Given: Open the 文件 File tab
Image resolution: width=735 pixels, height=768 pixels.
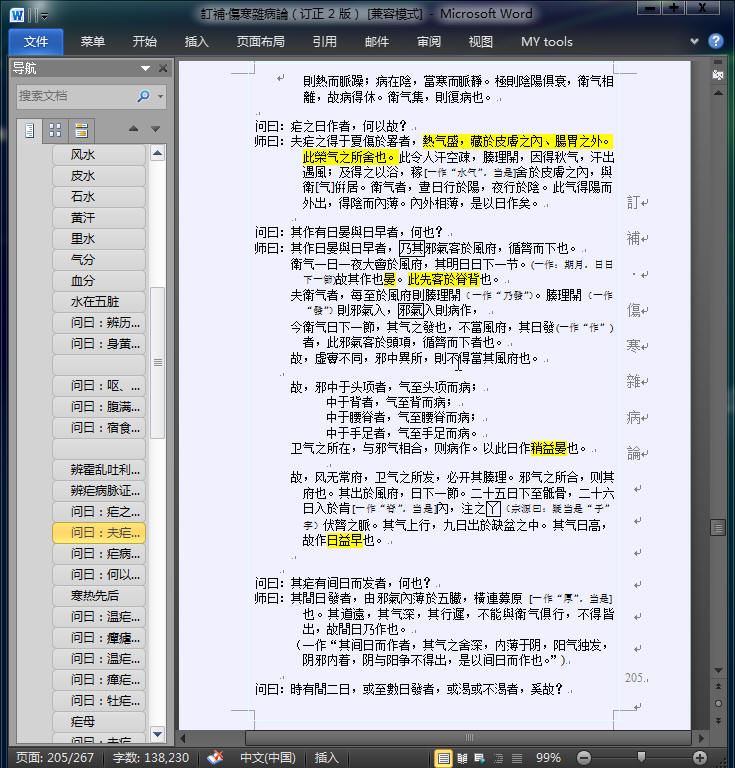Looking at the screenshot, I should tap(36, 42).
